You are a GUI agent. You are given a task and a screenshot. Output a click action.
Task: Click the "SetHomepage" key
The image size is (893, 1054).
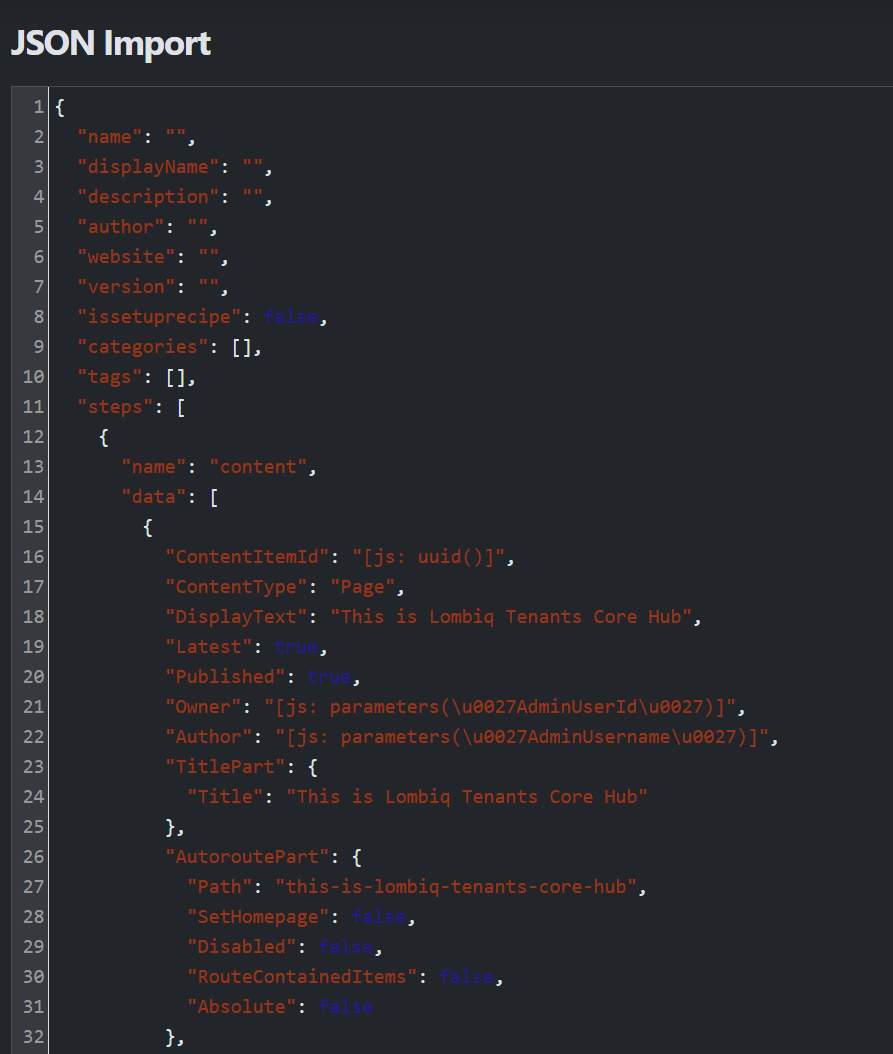pyautogui.click(x=258, y=917)
